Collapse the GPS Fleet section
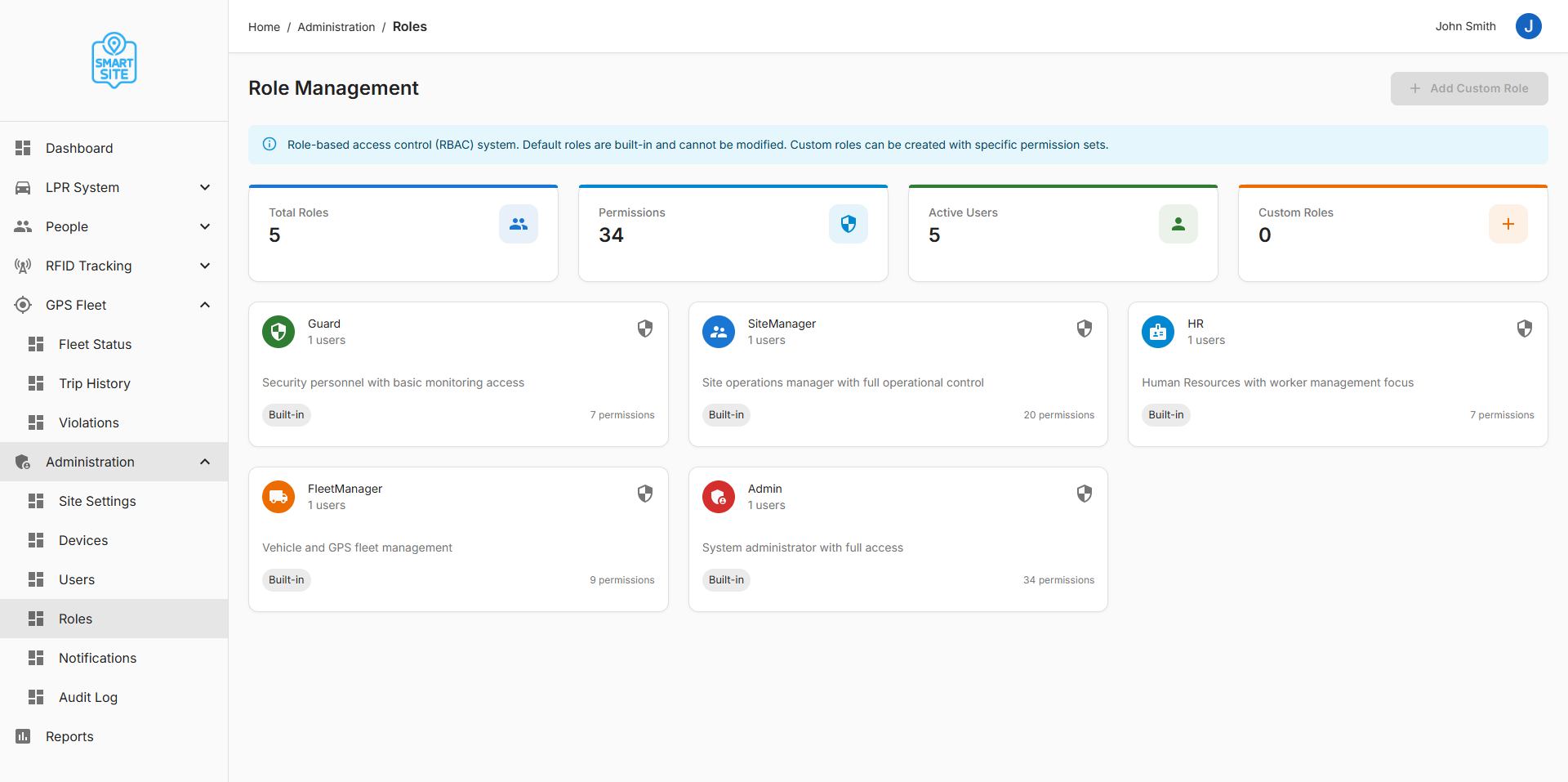Viewport: 1568px width, 782px height. 205,305
